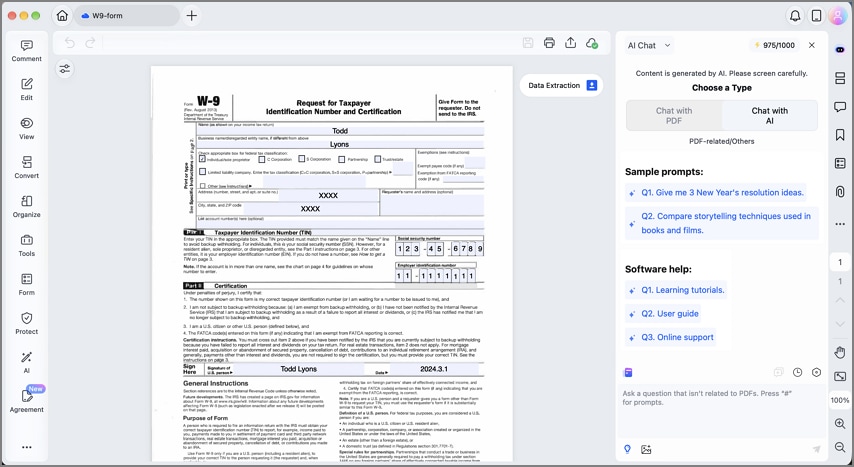
Task: Open the bookmarks panel
Action: (840, 135)
